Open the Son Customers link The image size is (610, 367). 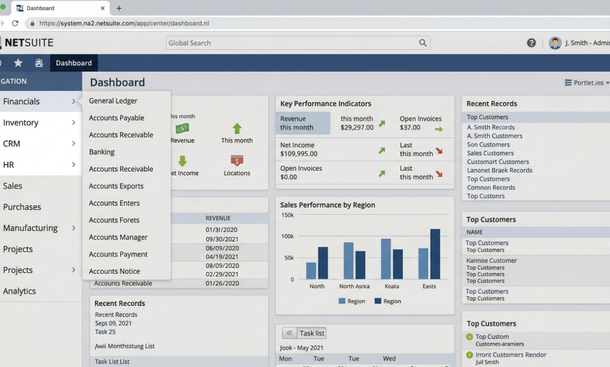click(x=488, y=144)
